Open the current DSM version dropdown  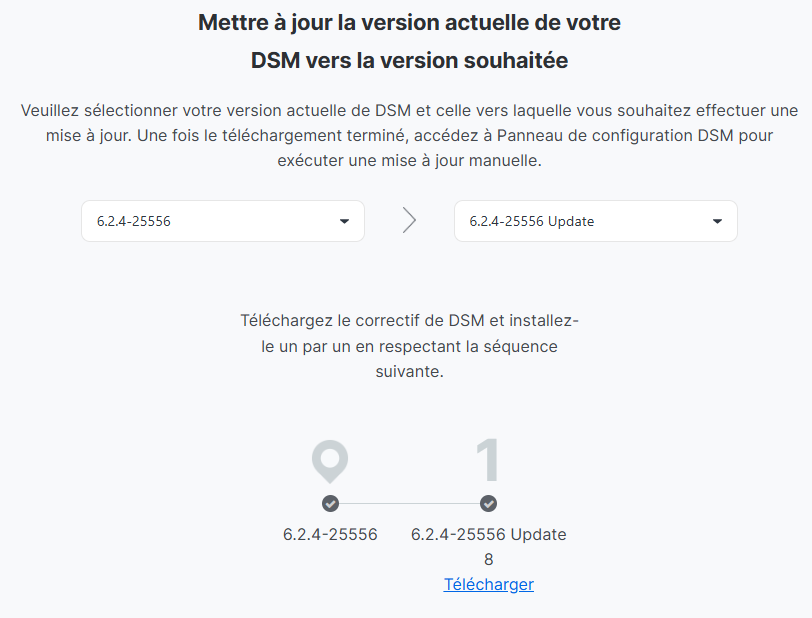click(222, 221)
